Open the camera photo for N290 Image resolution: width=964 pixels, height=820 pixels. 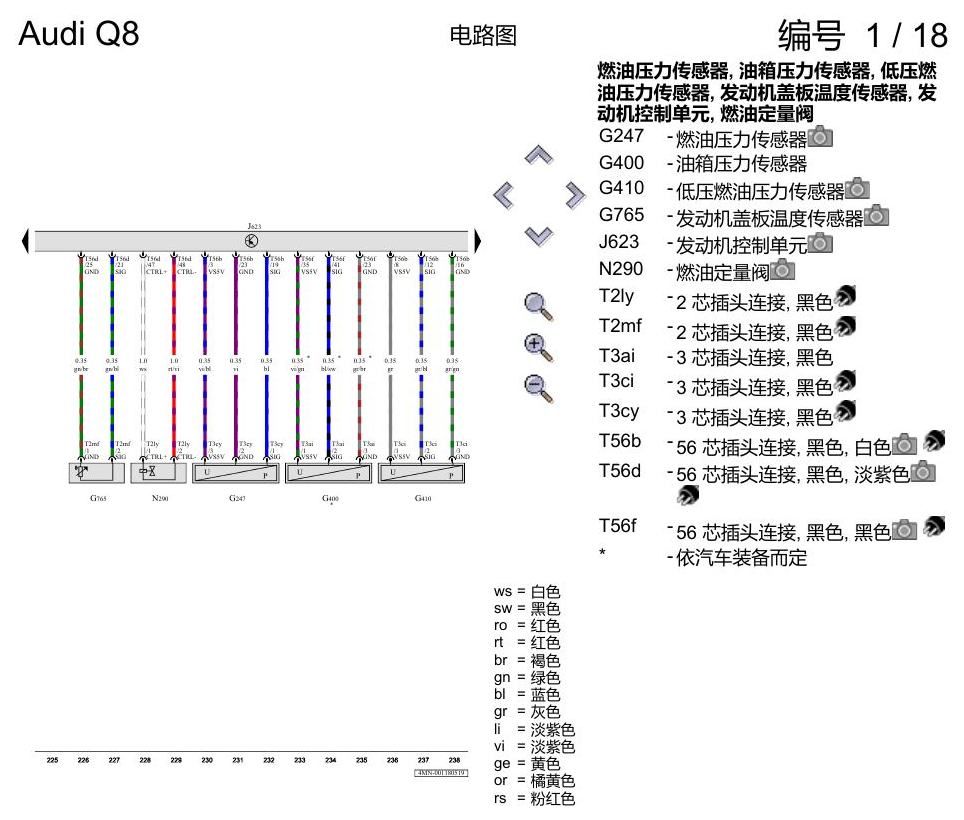click(x=782, y=269)
